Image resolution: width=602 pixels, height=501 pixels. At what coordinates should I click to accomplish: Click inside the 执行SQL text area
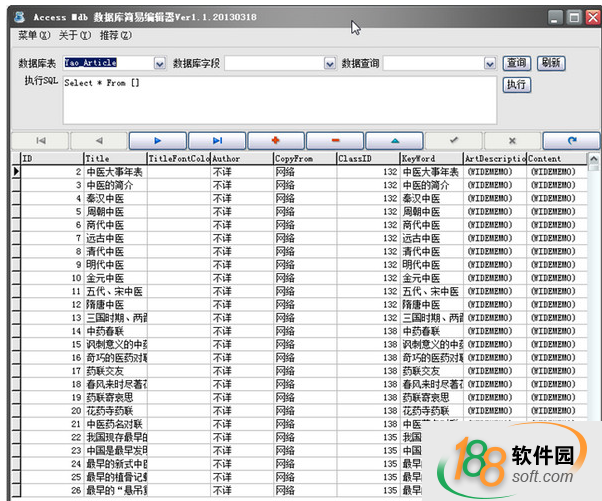pos(278,100)
